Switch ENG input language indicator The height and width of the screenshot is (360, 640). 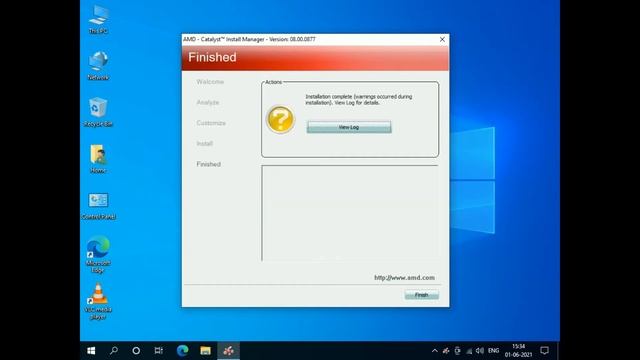tap(493, 351)
